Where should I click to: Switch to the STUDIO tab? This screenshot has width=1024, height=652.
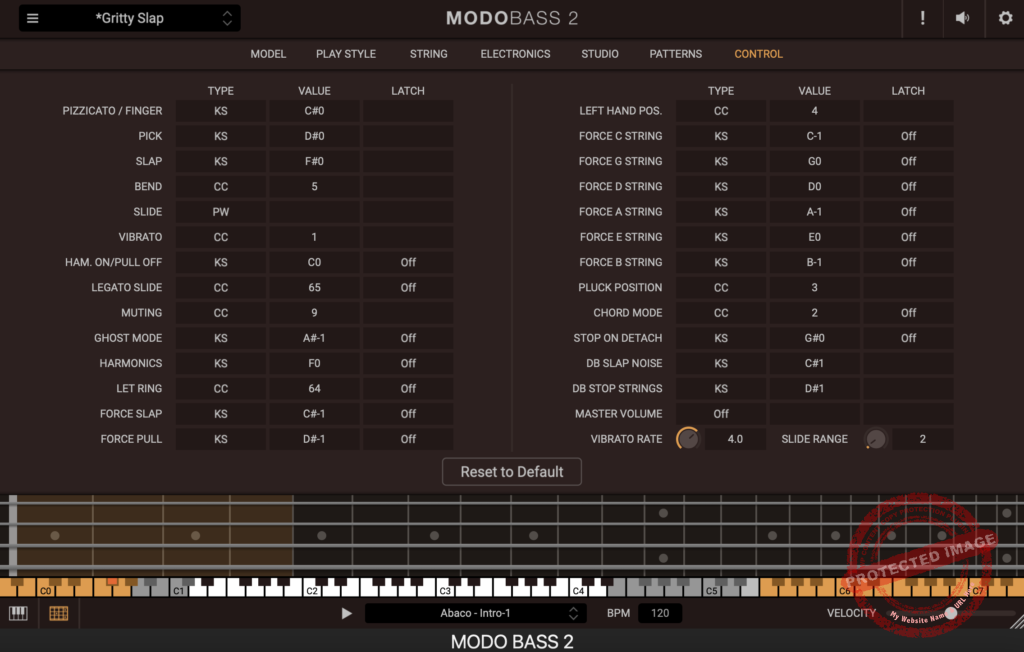tap(600, 54)
